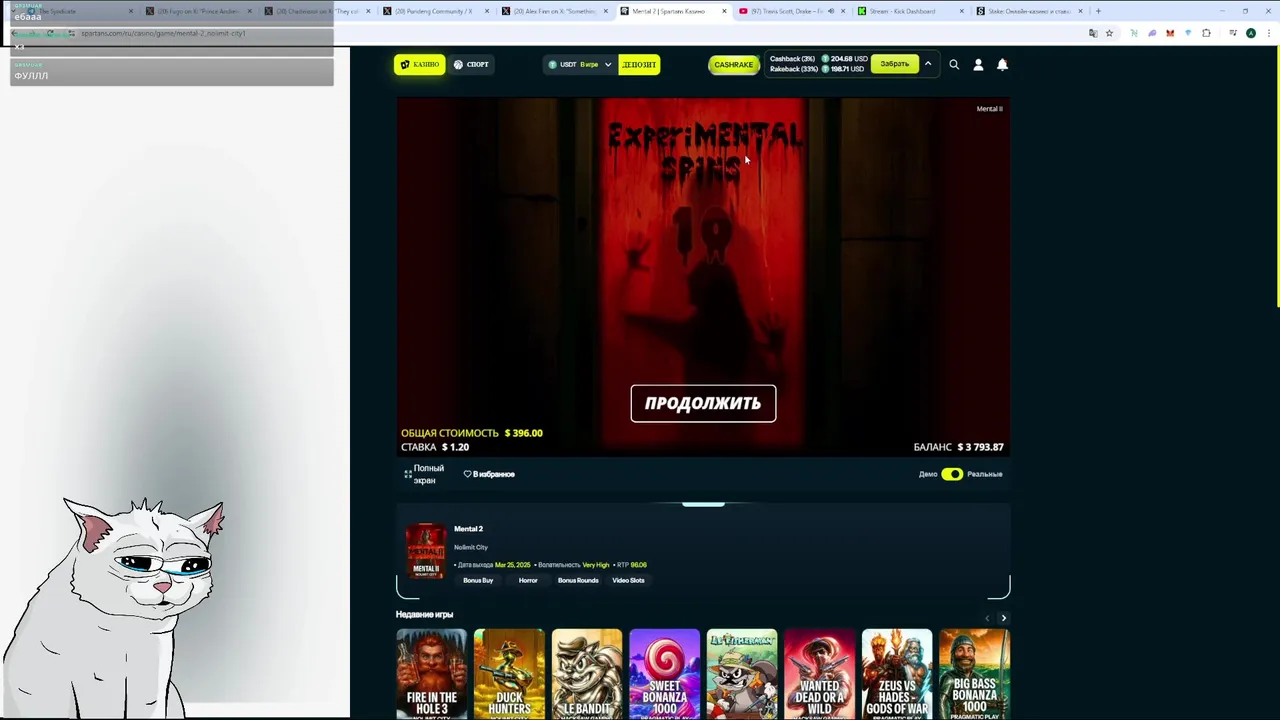Open the user profile icon
The width and height of the screenshot is (1280, 720).
(978, 64)
